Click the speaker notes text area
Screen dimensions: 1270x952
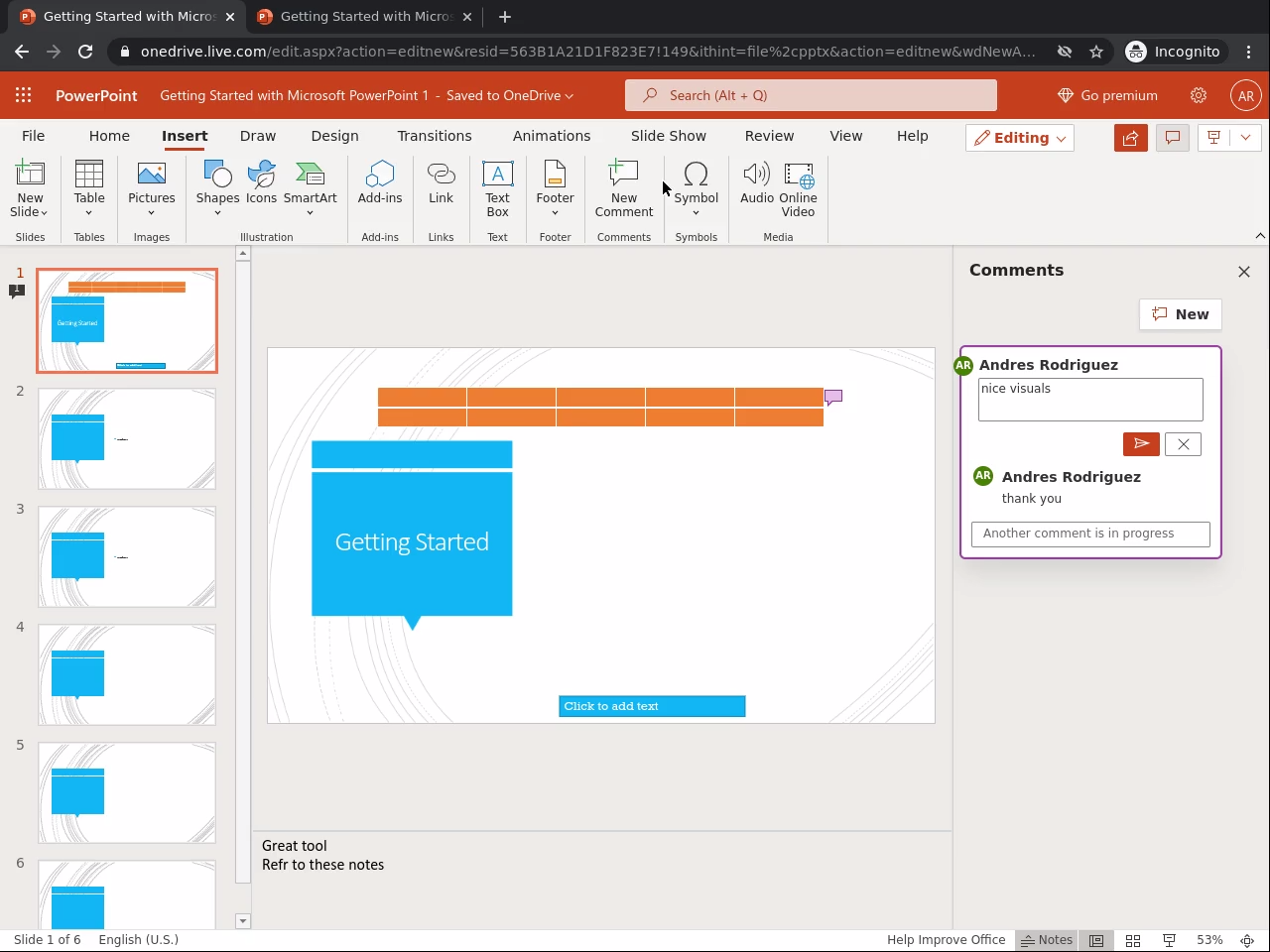(x=601, y=878)
